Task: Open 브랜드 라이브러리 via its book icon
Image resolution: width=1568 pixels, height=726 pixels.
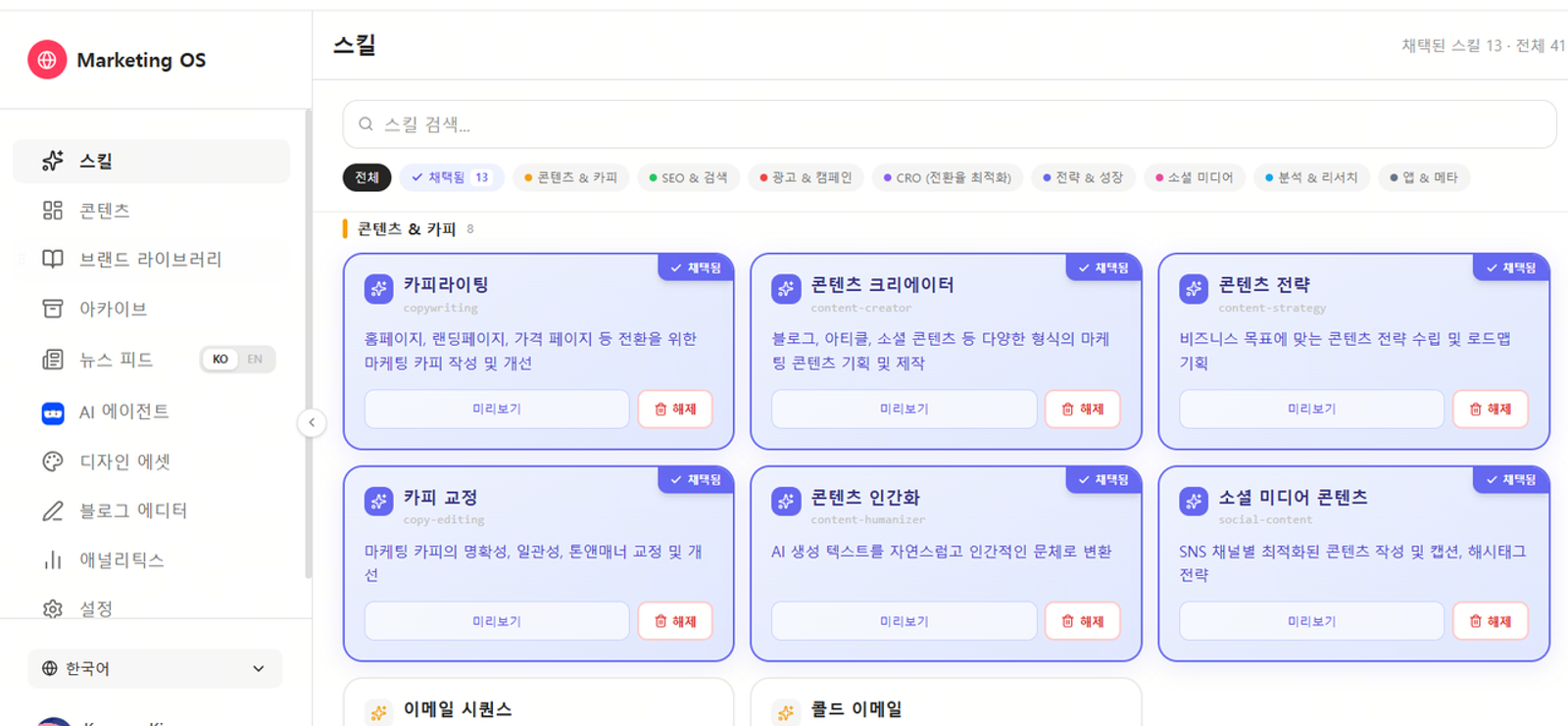Action: [53, 260]
